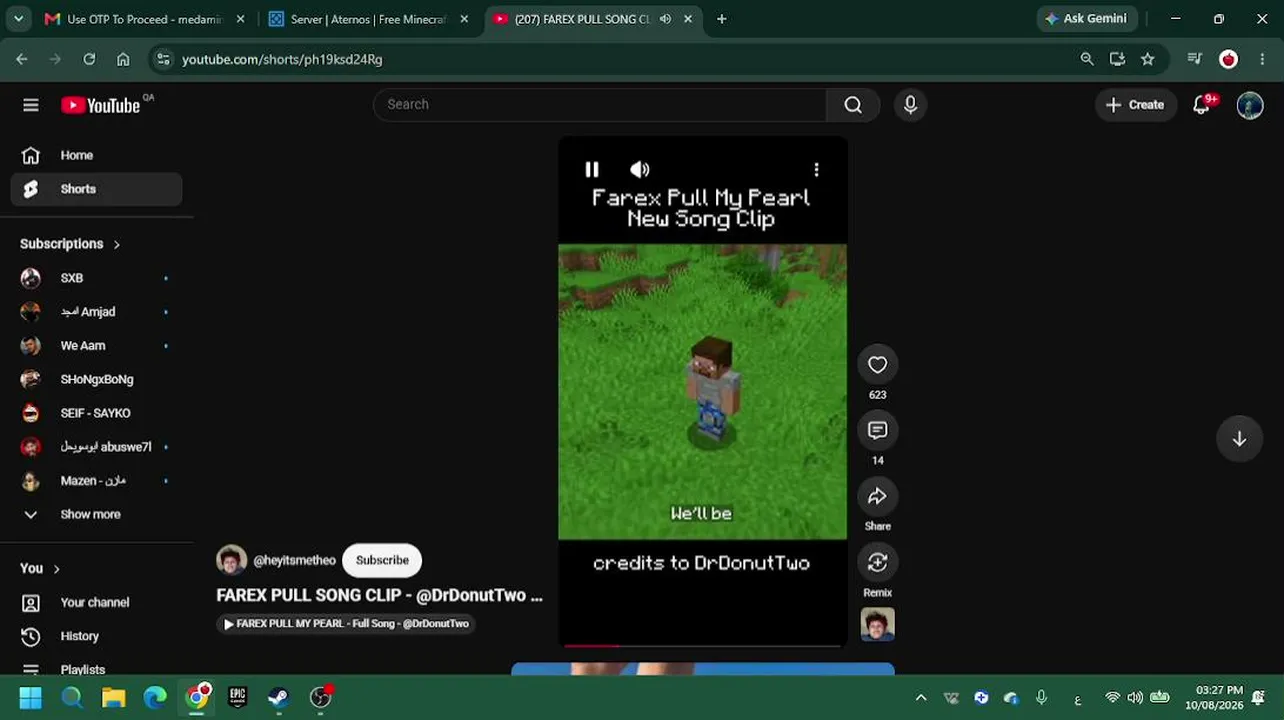Open the Chrome profile icon
Viewport: 1284px width, 720px height.
[x=1228, y=59]
